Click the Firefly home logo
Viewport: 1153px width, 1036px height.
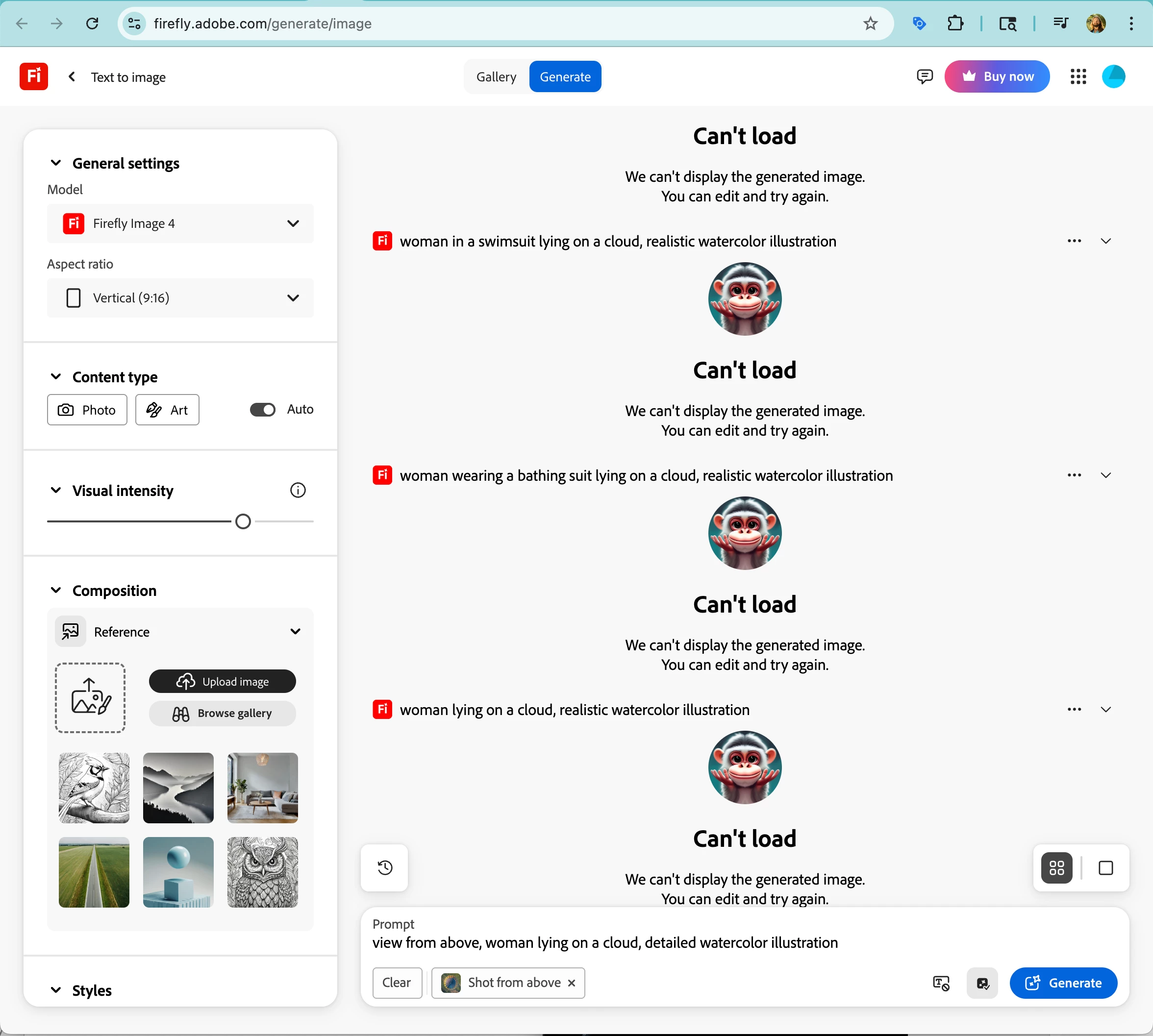(34, 76)
